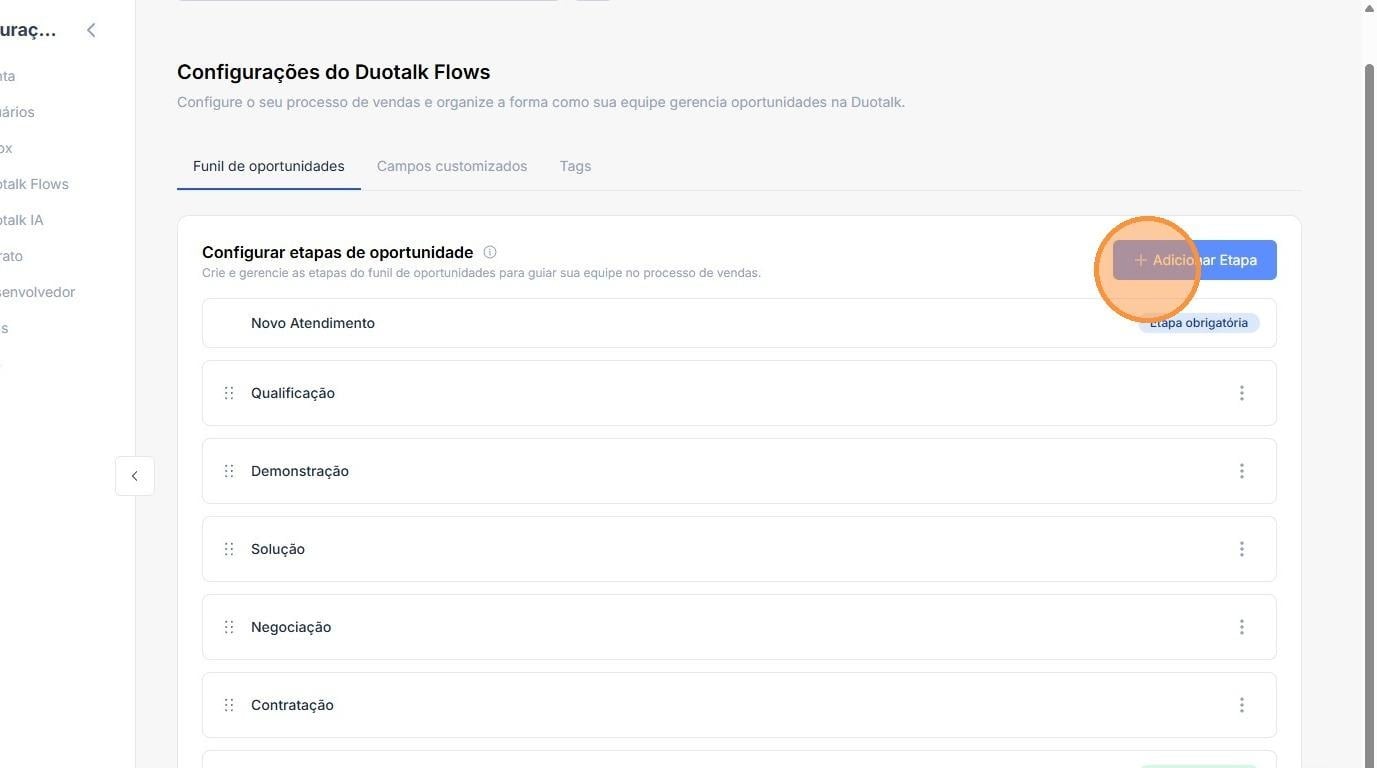The width and height of the screenshot is (1377, 768).
Task: Click the Adicionar Etapa button
Action: 1195,260
